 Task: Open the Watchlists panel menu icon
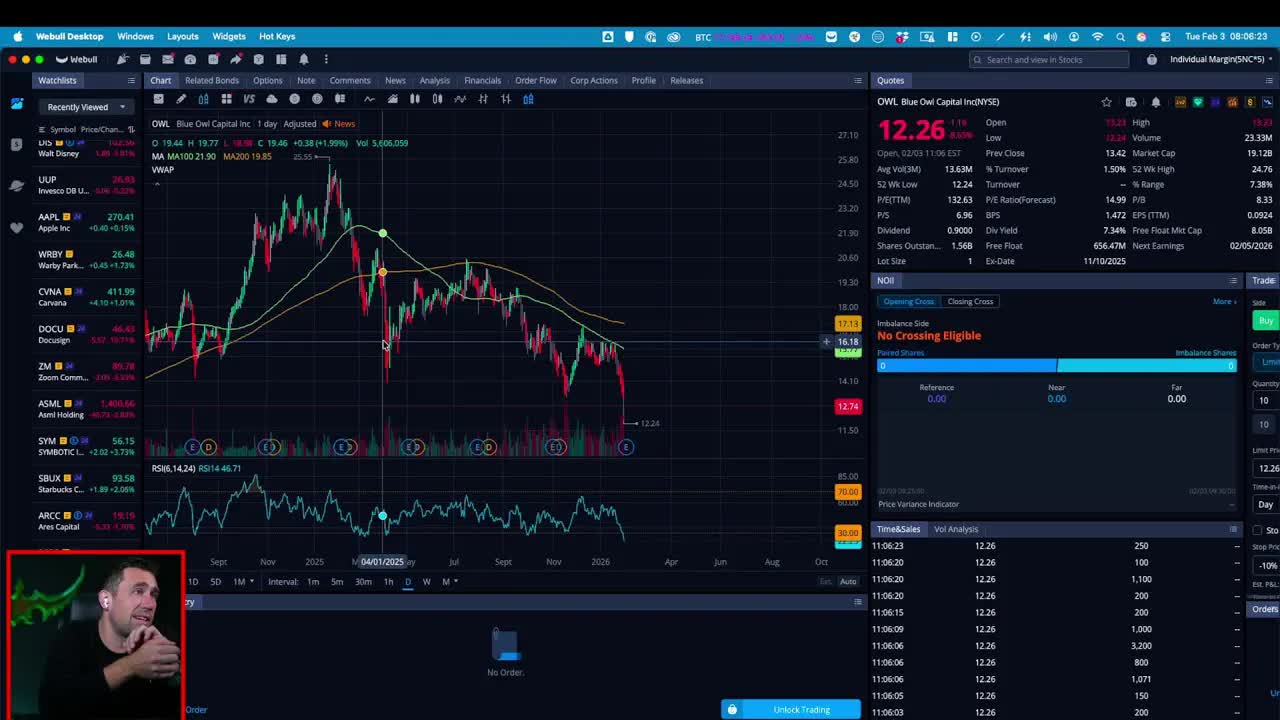pos(131,80)
